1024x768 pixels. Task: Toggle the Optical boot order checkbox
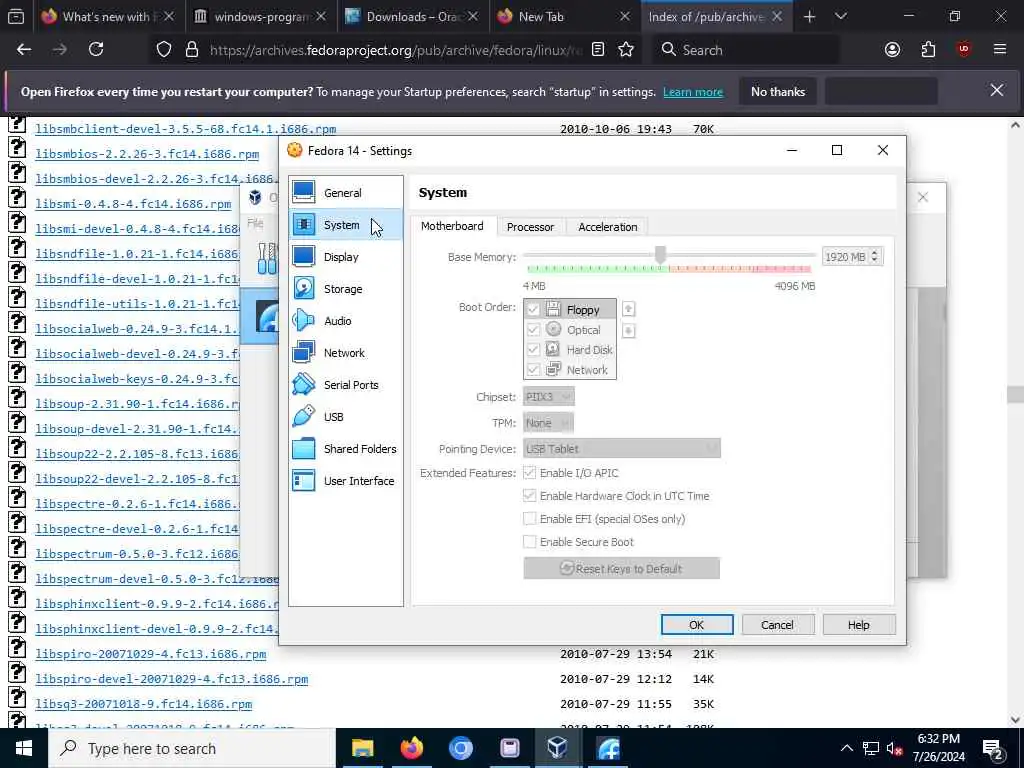[x=533, y=330]
